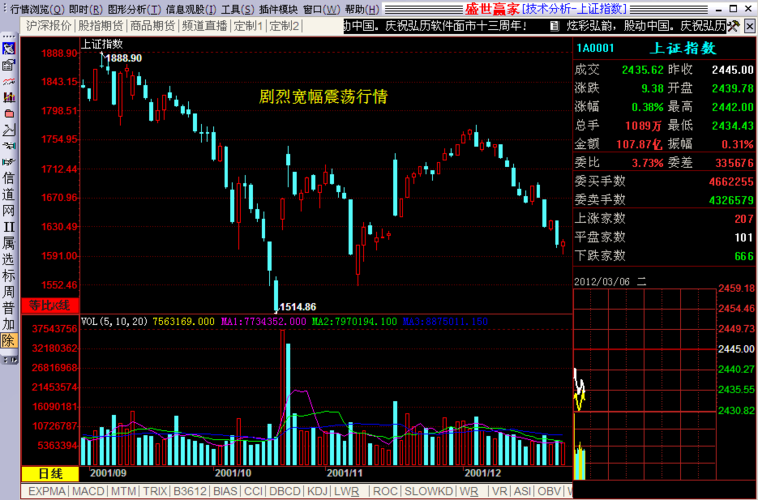Switch to the '沪深报价' tab
The image size is (758, 500).
[x=48, y=25]
